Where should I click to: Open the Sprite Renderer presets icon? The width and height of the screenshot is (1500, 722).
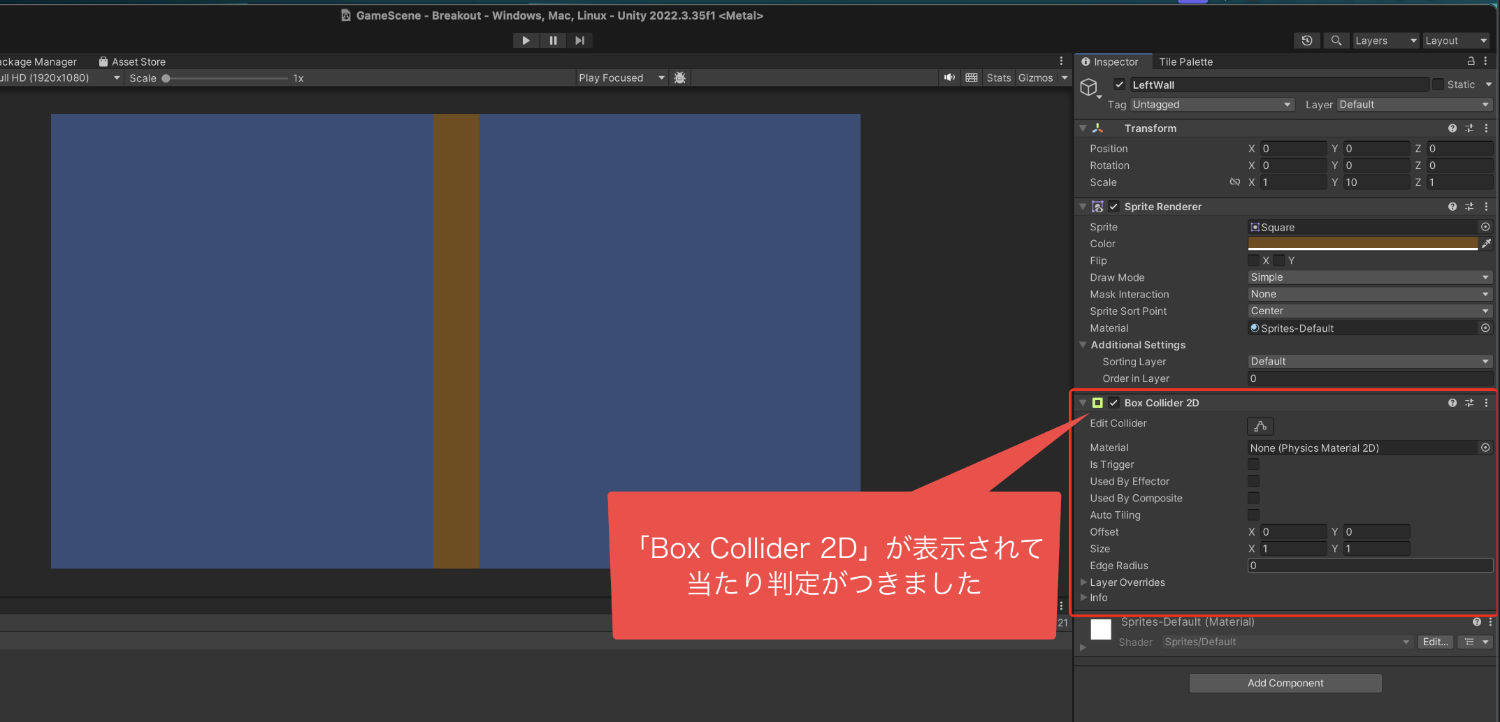[x=1470, y=206]
